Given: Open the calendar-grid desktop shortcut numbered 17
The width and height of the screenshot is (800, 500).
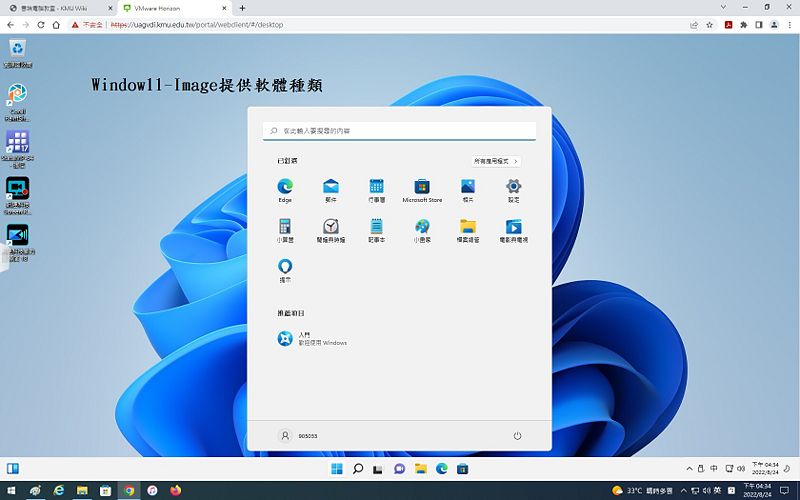Looking at the screenshot, I should click(x=18, y=148).
